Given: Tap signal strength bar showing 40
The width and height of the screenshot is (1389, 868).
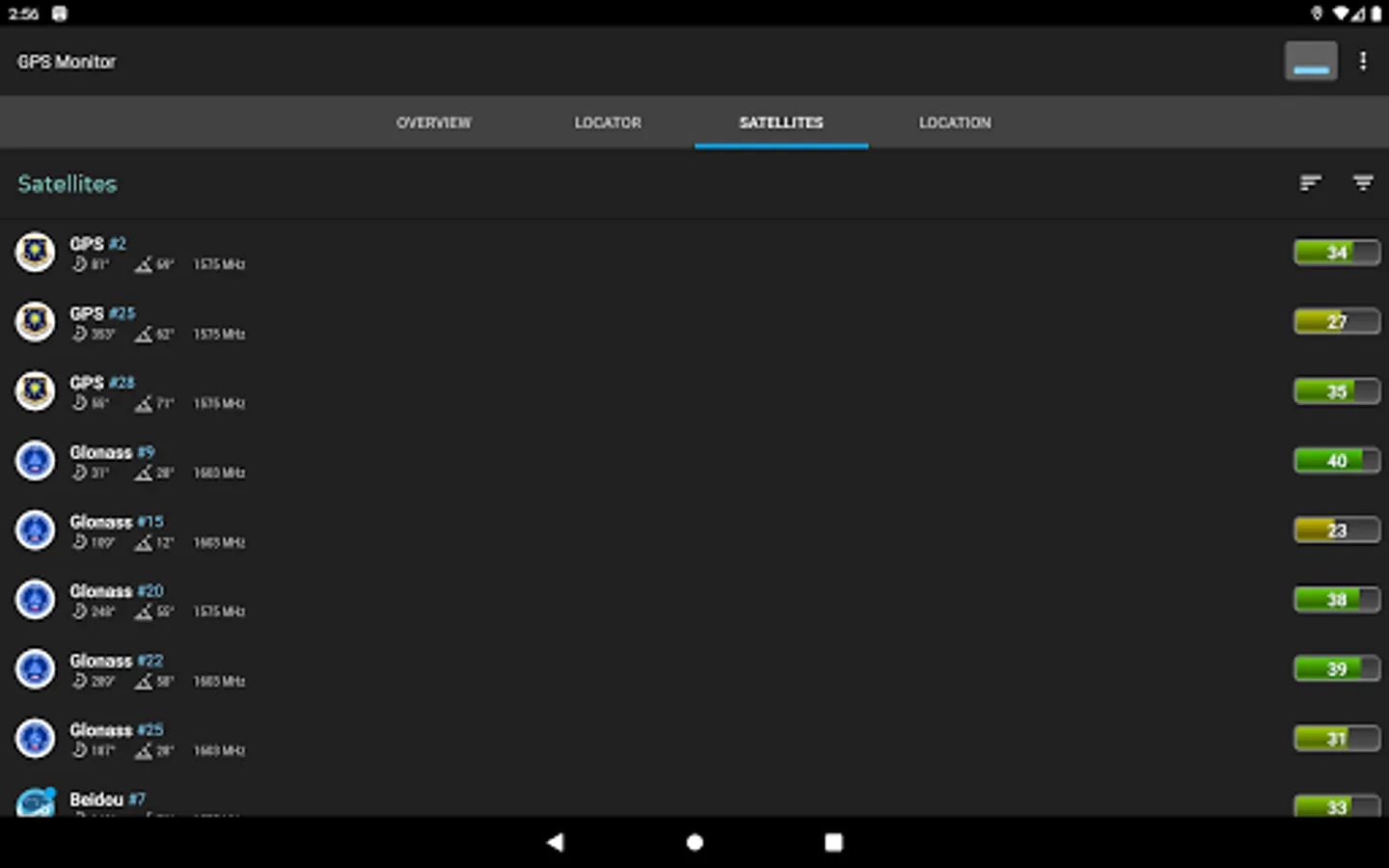Looking at the screenshot, I should pos(1336,460).
